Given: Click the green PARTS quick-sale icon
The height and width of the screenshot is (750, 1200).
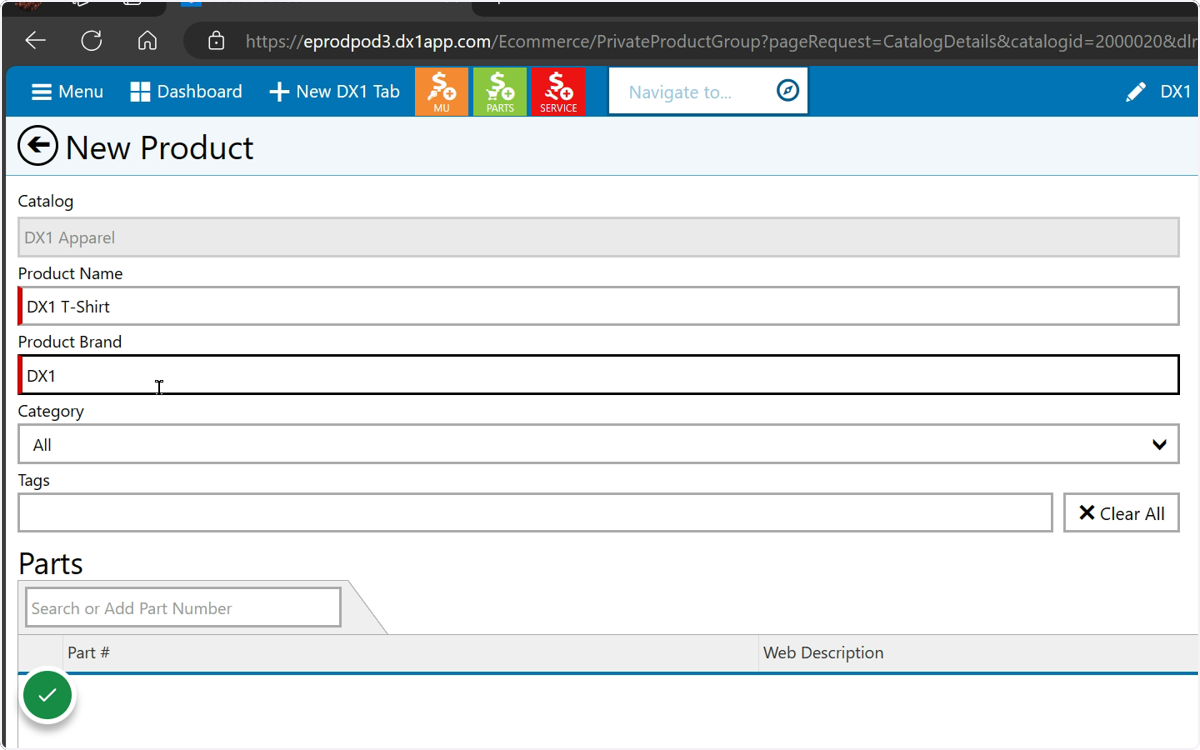Looking at the screenshot, I should (x=500, y=92).
